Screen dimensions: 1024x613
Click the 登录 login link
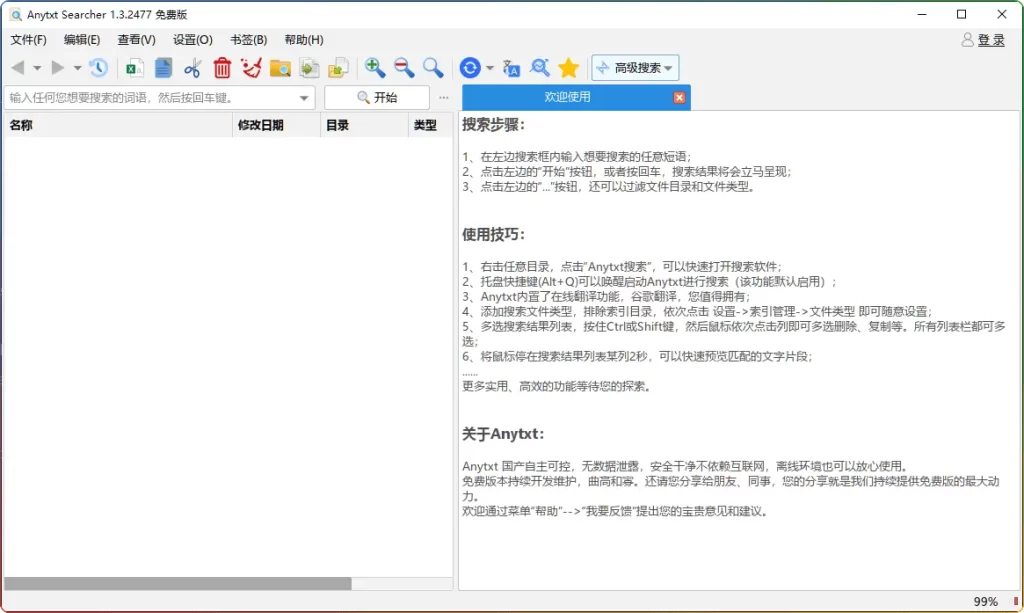tap(991, 40)
